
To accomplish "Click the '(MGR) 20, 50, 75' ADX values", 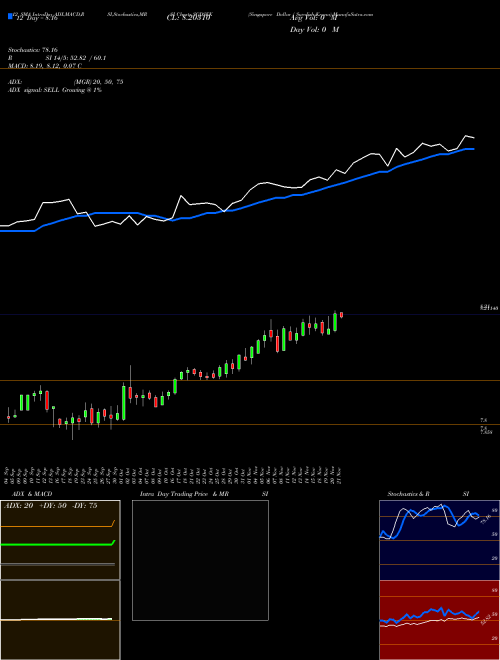I will click(x=98, y=82).
